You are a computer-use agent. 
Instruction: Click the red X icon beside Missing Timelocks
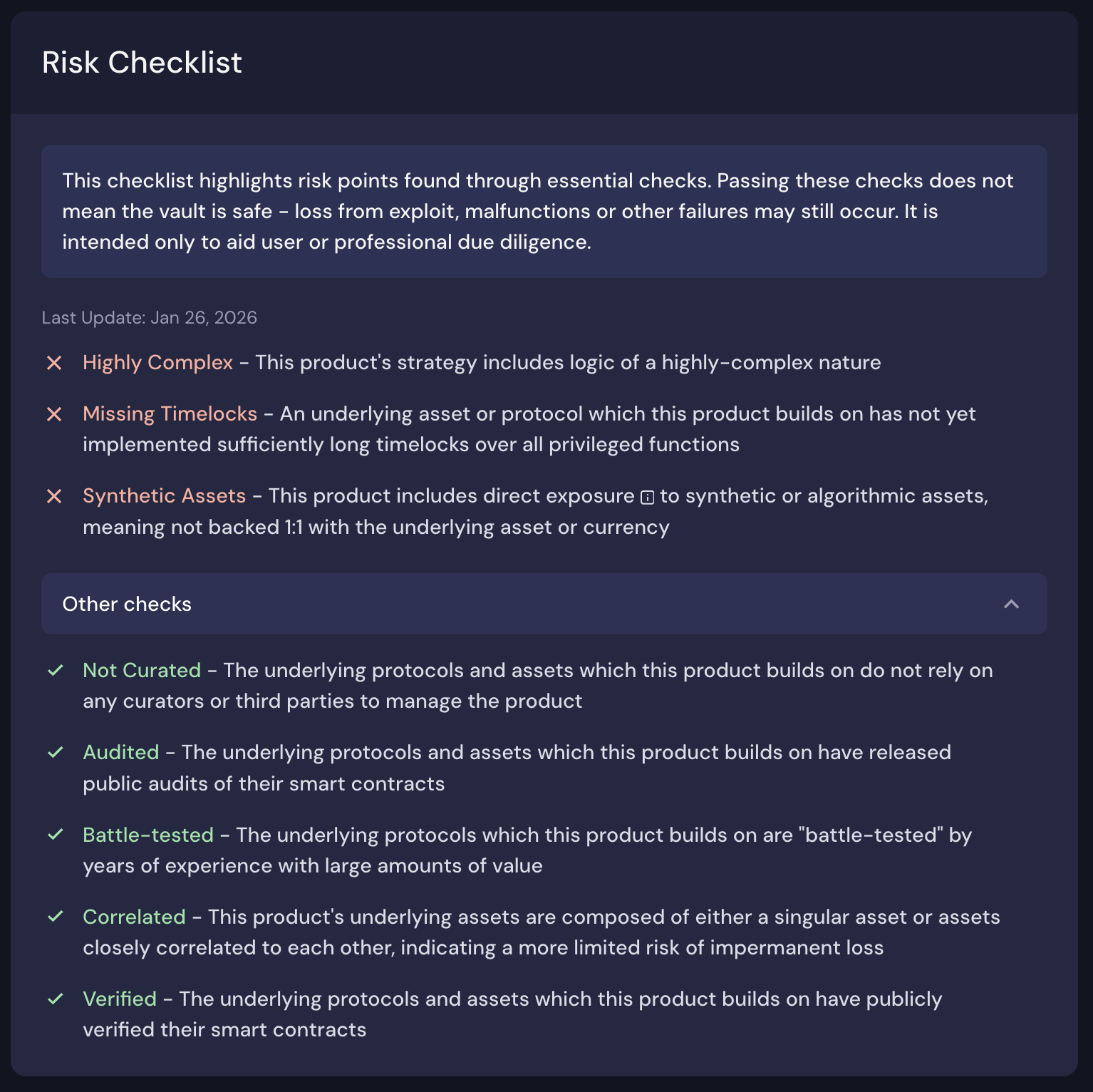56,414
